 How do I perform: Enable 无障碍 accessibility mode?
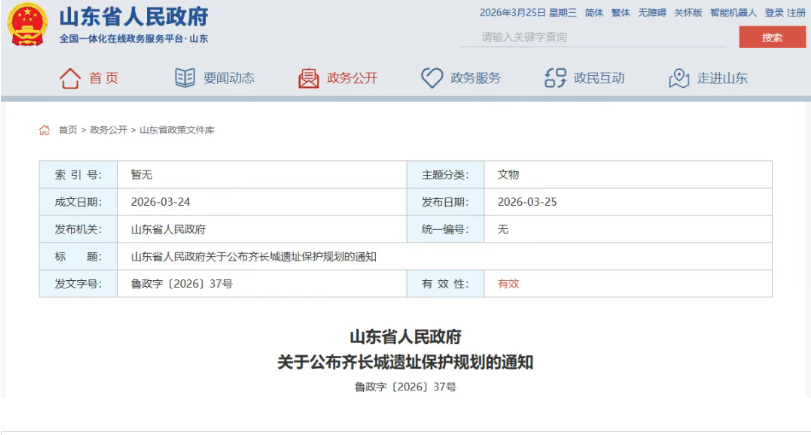pyautogui.click(x=652, y=13)
